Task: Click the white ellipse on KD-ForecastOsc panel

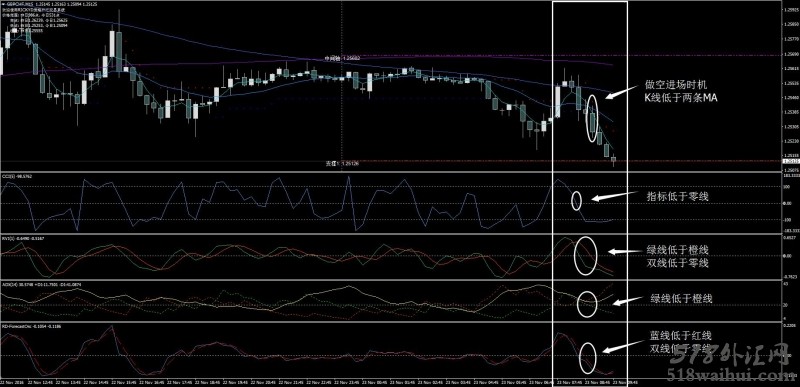Action: pos(588,357)
